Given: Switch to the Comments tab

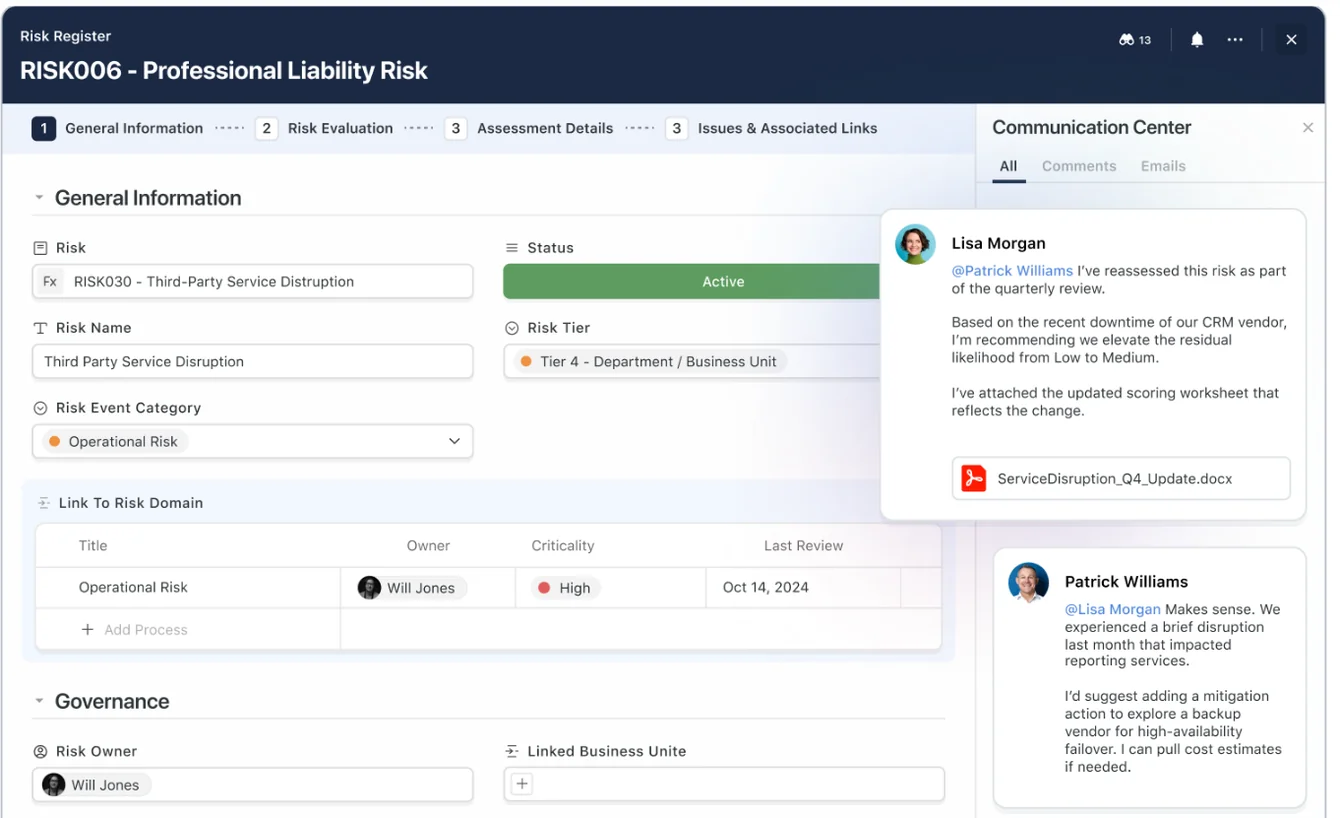Looking at the screenshot, I should (x=1079, y=166).
